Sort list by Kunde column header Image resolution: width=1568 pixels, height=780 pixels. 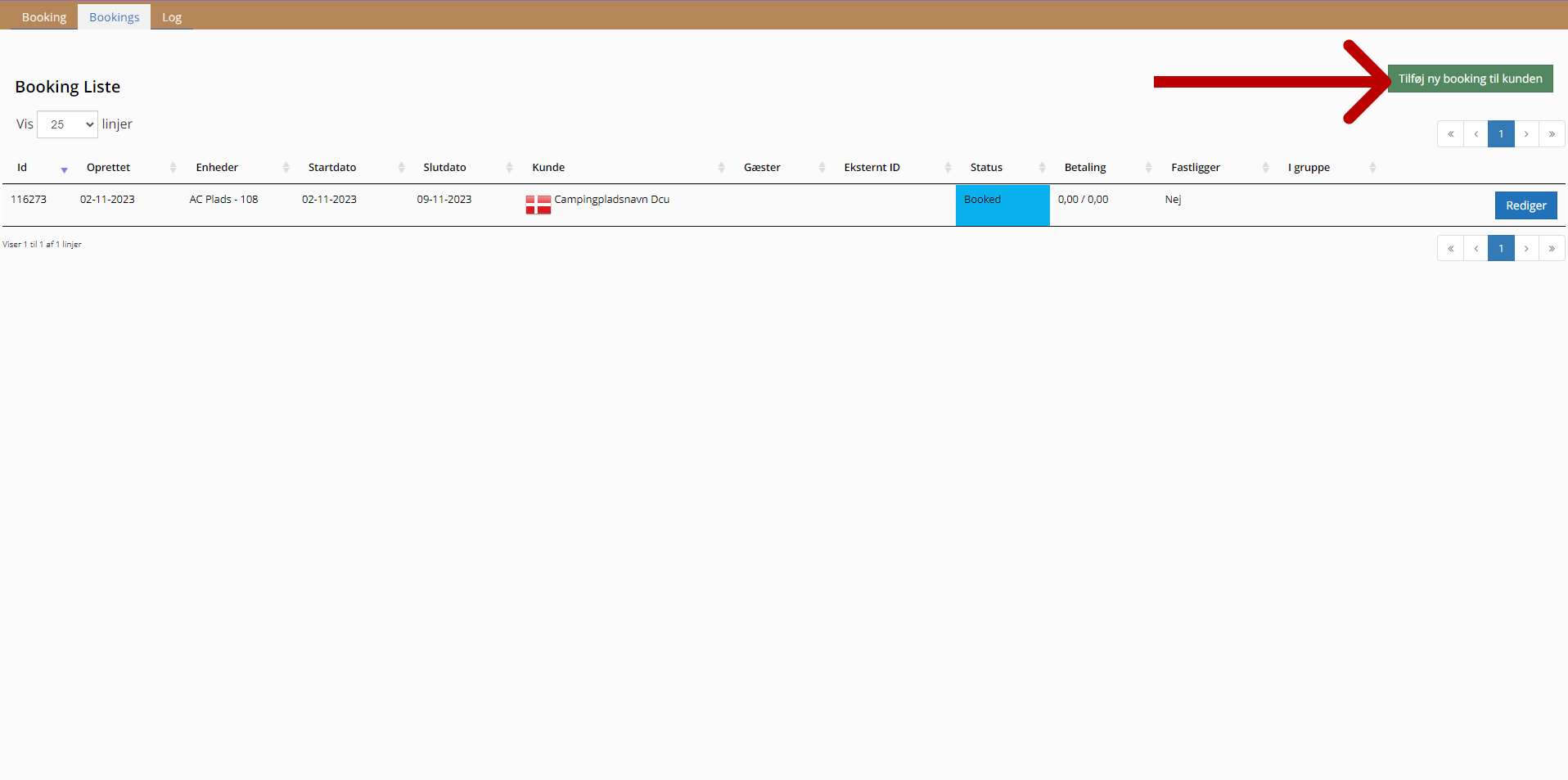(548, 168)
